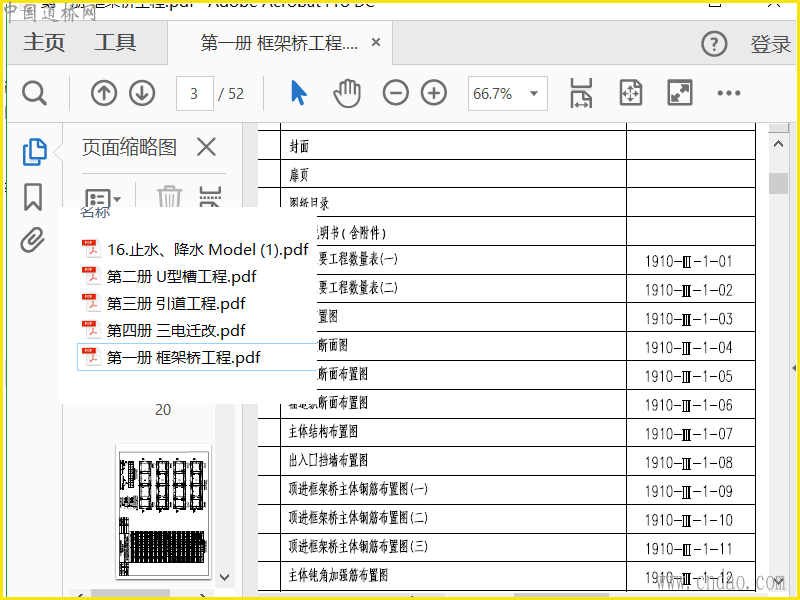
Task: Open the page thumbnails panel icon
Action: click(x=34, y=152)
